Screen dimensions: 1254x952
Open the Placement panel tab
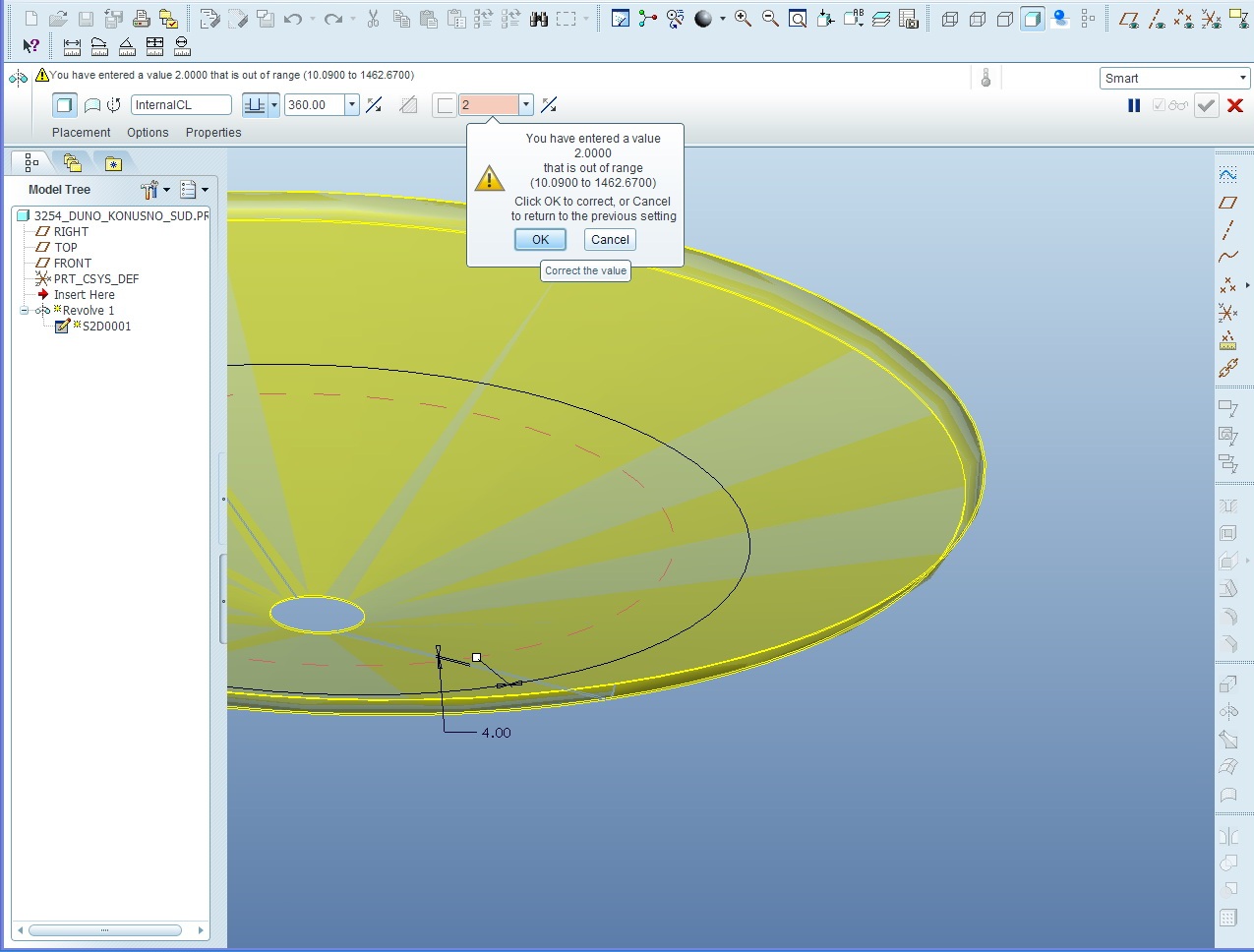(81, 133)
